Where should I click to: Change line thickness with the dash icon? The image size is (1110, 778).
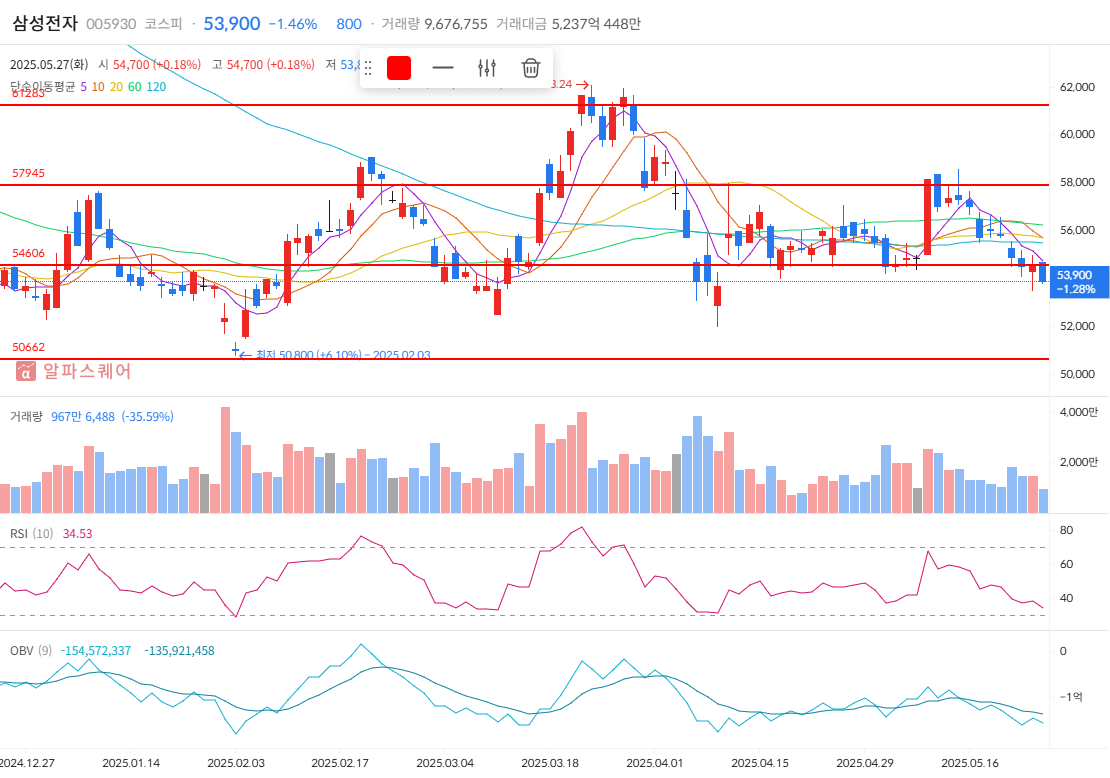click(442, 68)
